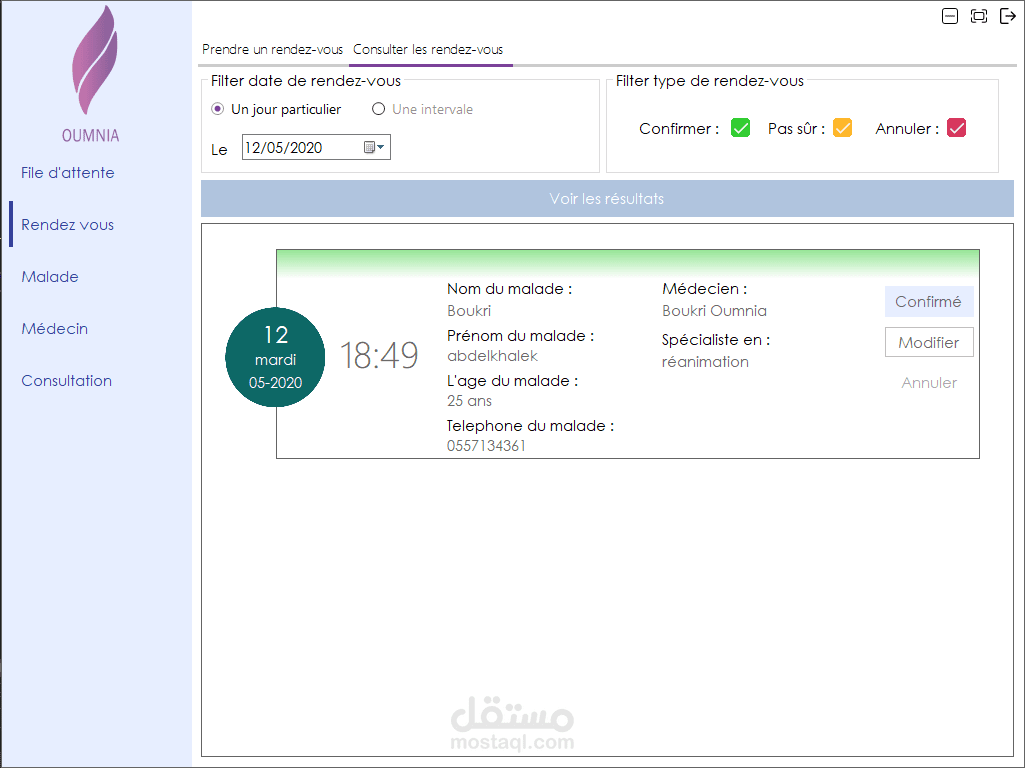Click the doctor name 'Boukri Oumnia'
Screen dimensions: 1025x768
point(714,311)
